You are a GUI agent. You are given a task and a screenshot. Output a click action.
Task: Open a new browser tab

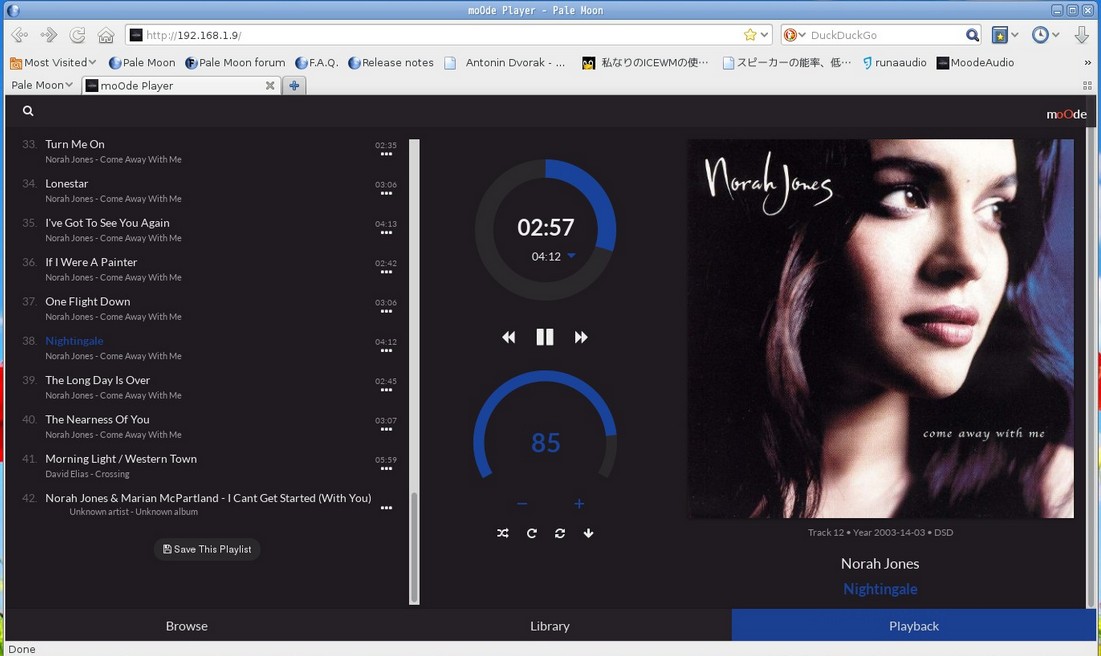coord(294,85)
